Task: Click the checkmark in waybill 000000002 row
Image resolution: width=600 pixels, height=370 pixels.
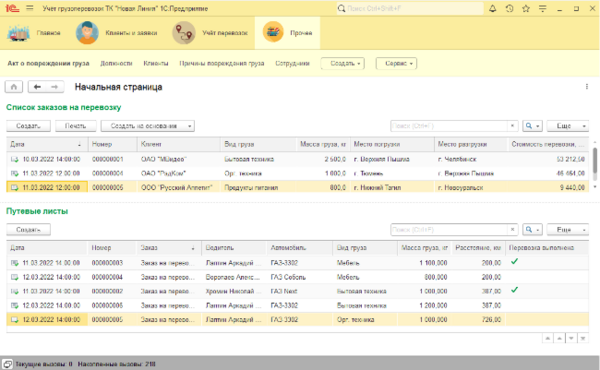Action: 514,290
